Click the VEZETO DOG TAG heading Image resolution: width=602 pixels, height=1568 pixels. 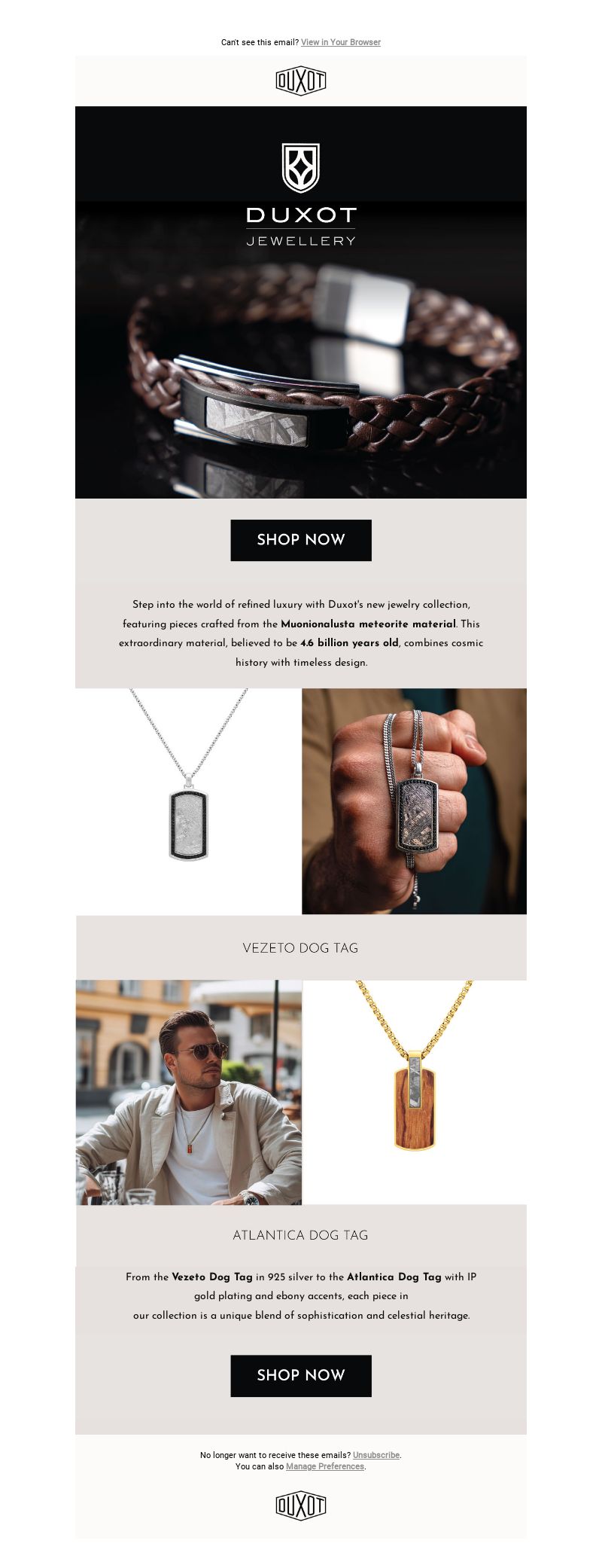pyautogui.click(x=300, y=948)
